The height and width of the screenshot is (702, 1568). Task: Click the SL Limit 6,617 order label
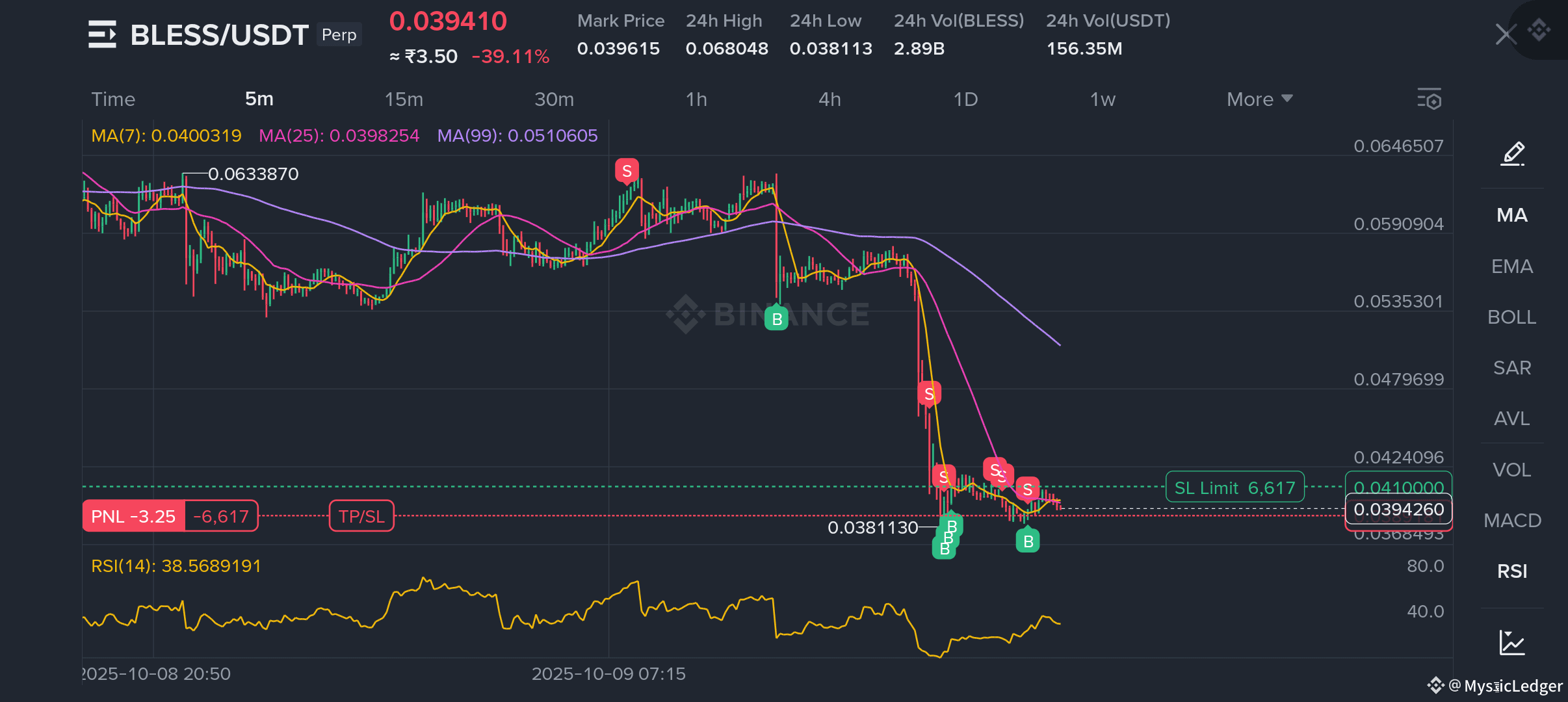pyautogui.click(x=1235, y=487)
